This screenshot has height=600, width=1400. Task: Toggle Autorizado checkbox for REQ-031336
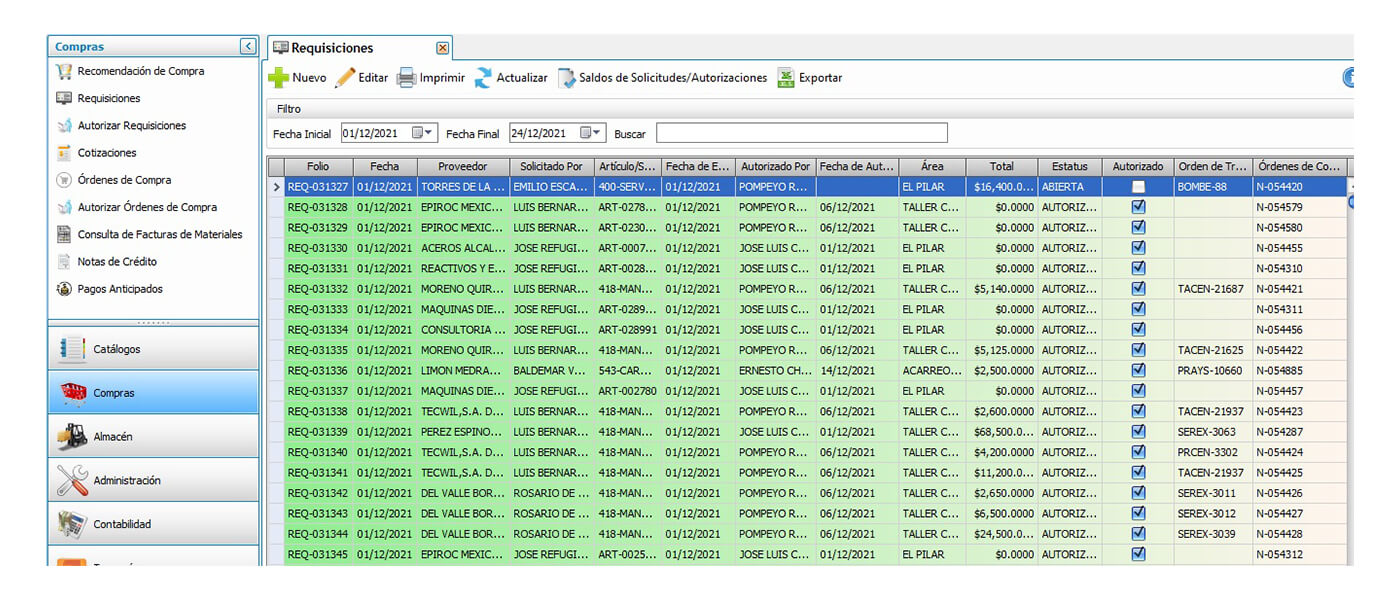point(1138,370)
